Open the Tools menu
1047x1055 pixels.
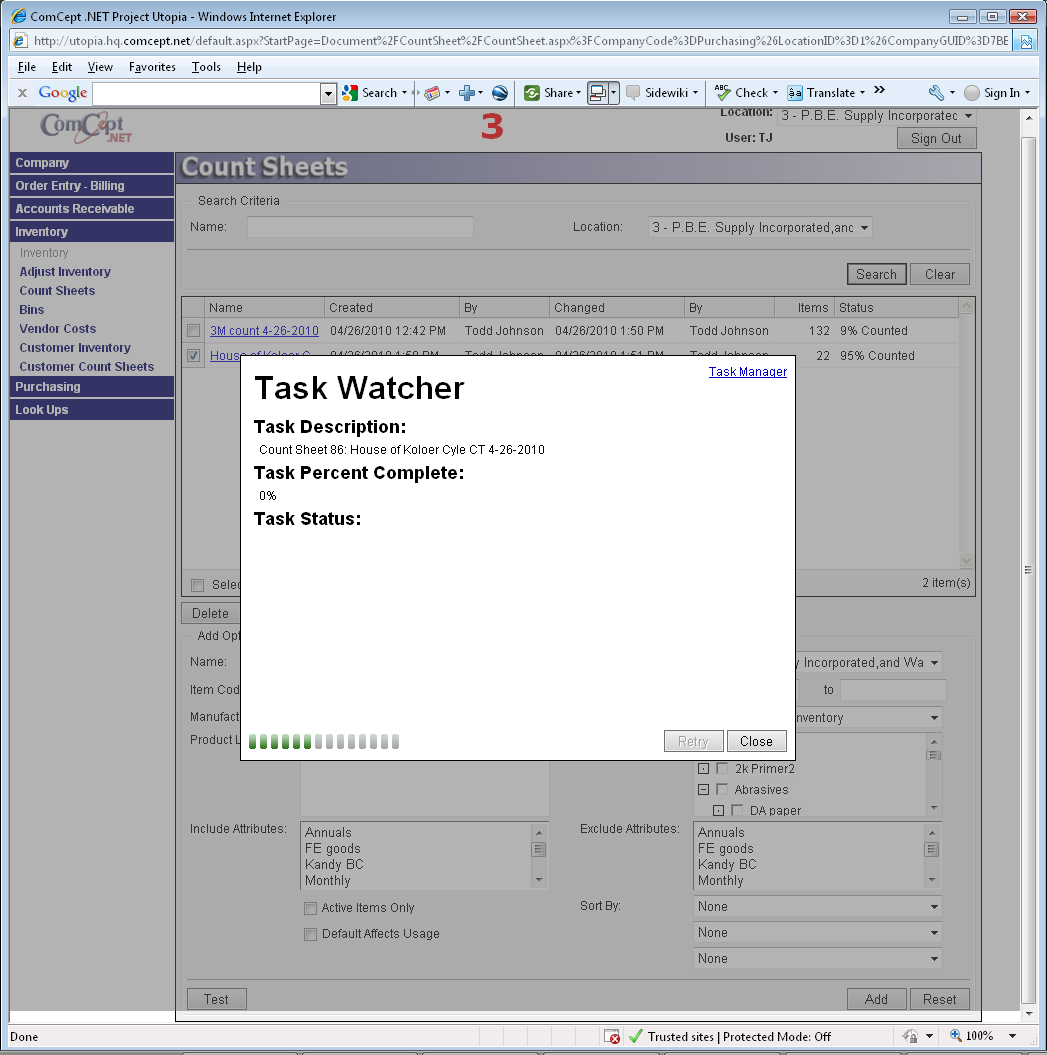tap(206, 67)
